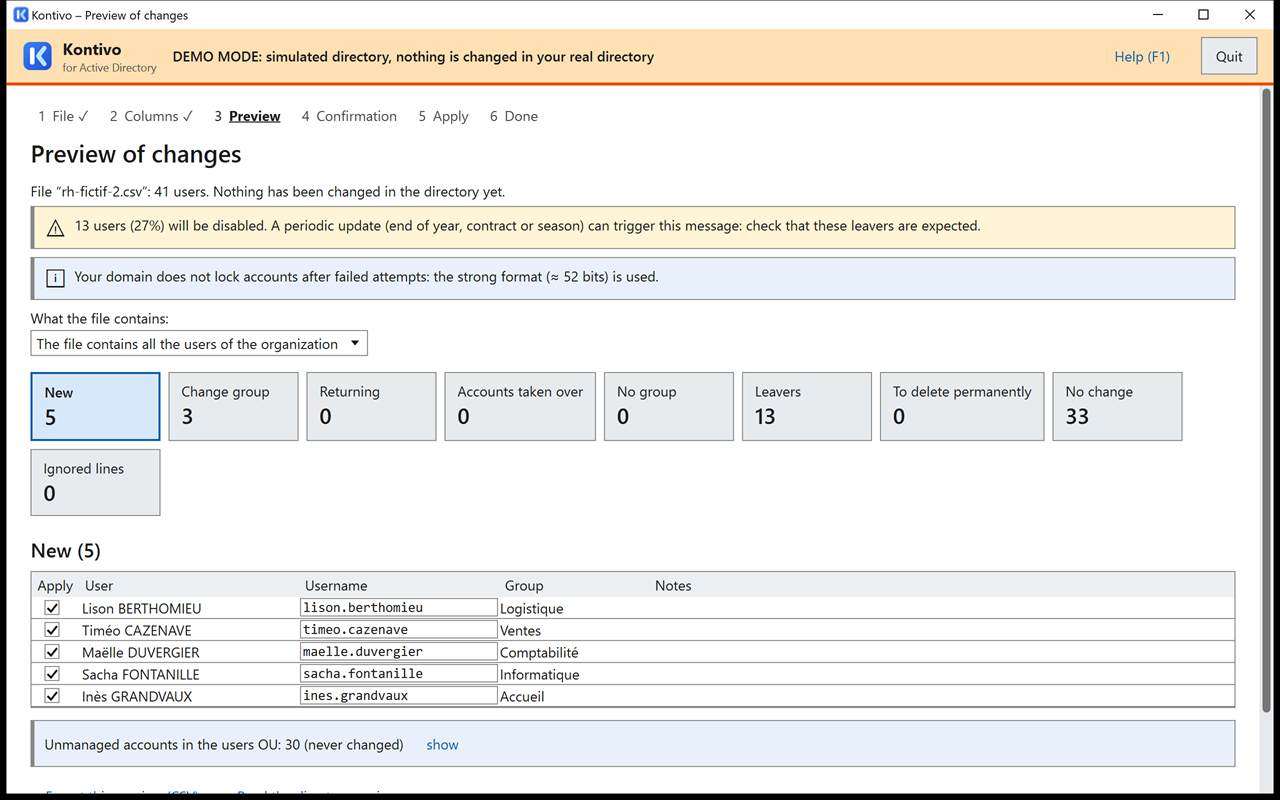Uncheck the Apply box for Lison BERTHOMIEU
The height and width of the screenshot is (800, 1280).
pos(52,608)
